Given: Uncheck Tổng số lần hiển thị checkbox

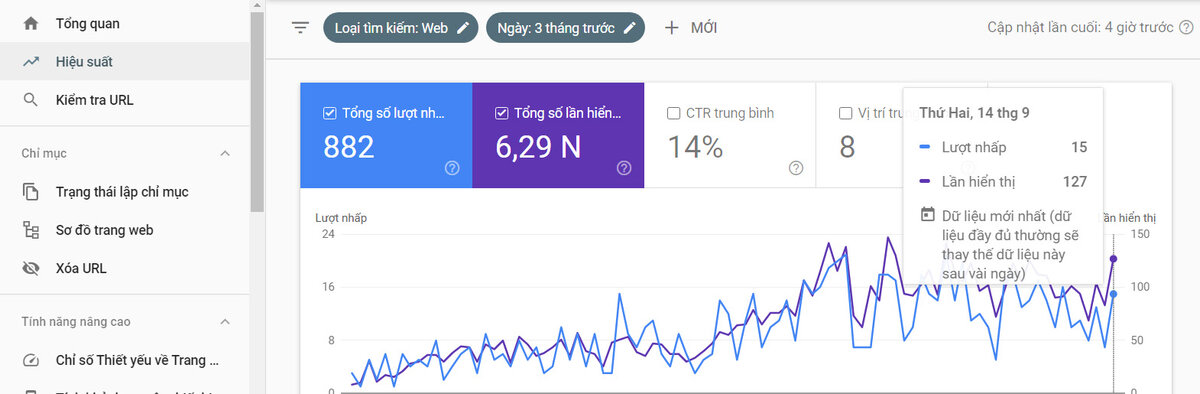Looking at the screenshot, I should [x=501, y=113].
